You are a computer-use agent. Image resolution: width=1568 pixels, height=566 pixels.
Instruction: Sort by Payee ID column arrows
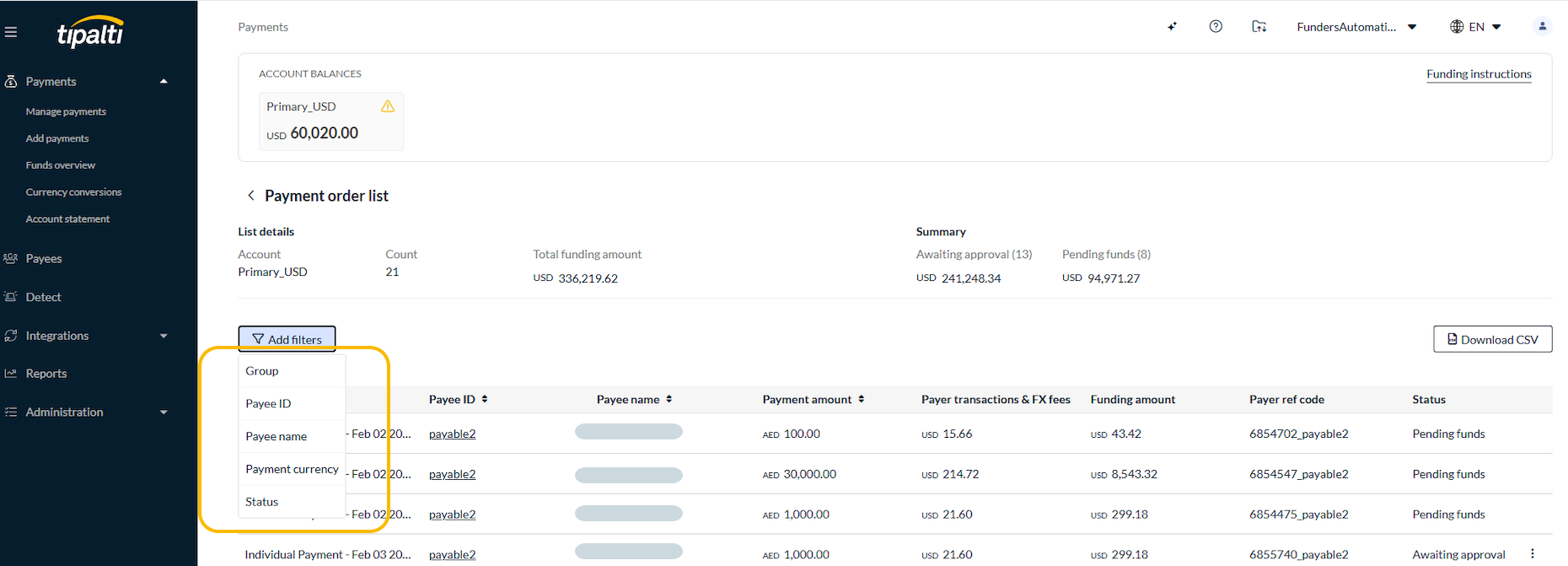click(485, 400)
